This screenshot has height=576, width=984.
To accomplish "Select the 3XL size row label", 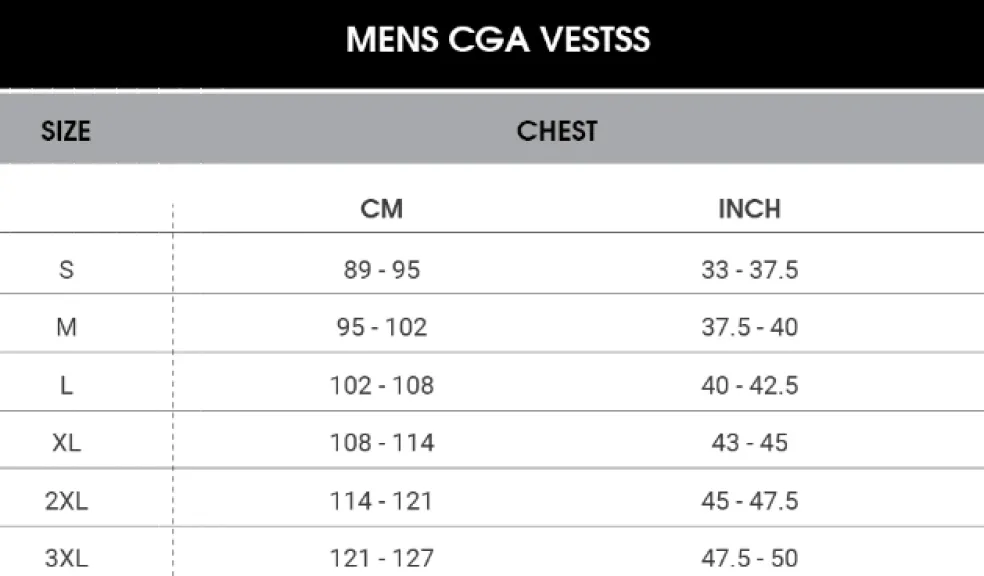I will pos(66,558).
